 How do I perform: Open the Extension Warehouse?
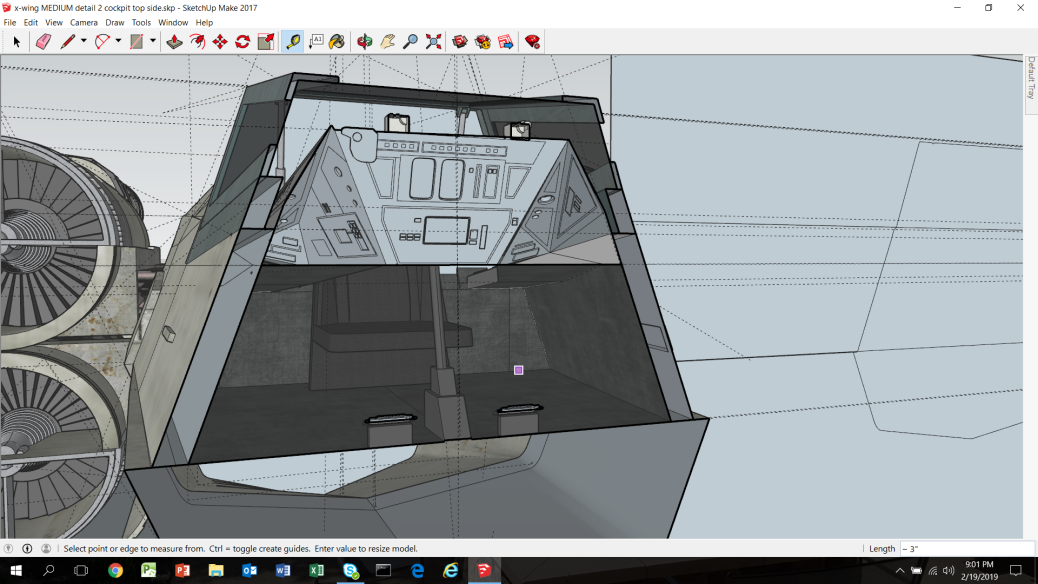tap(483, 42)
